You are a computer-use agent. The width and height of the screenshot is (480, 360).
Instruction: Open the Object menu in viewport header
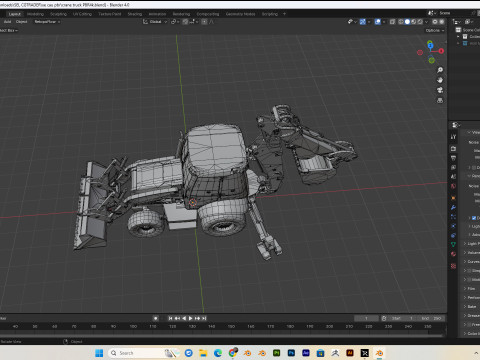21,22
